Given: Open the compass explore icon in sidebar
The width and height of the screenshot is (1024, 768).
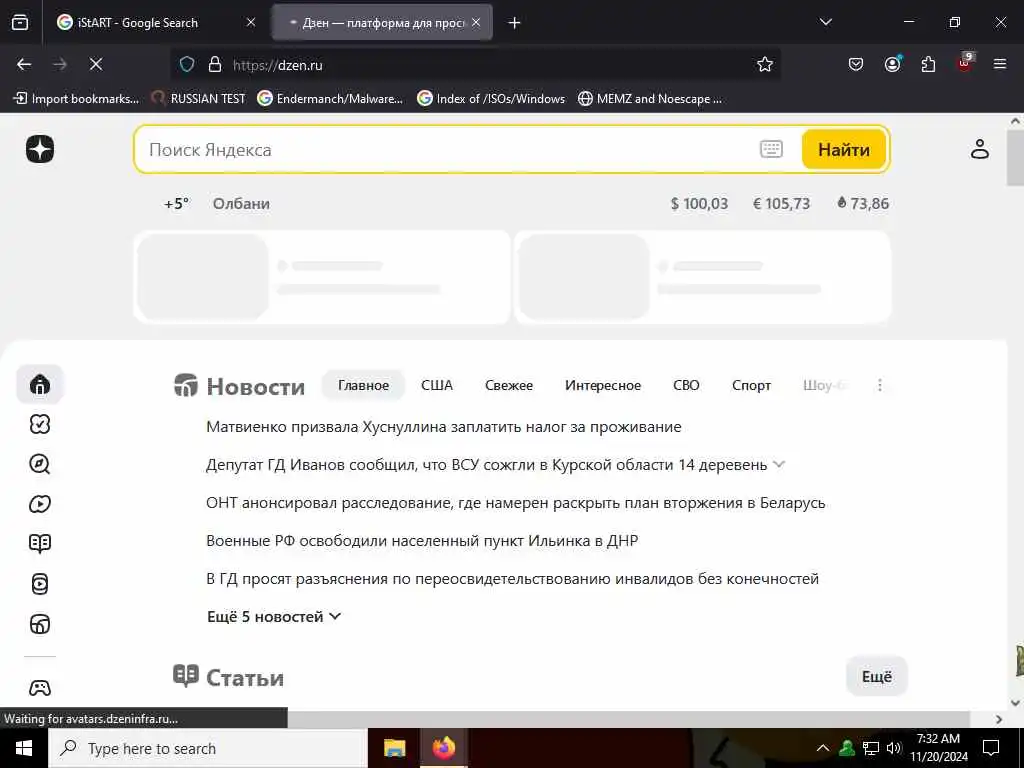Looking at the screenshot, I should (40, 464).
